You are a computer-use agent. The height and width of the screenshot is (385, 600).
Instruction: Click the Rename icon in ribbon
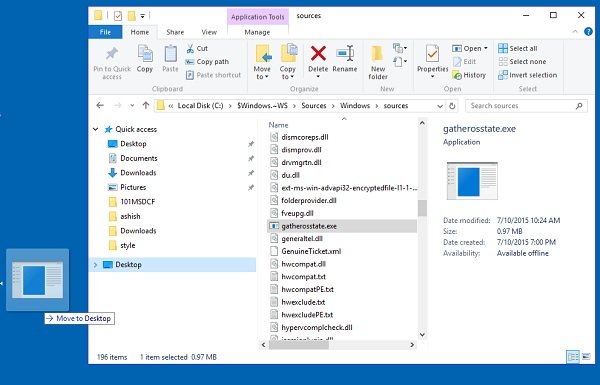pyautogui.click(x=345, y=54)
